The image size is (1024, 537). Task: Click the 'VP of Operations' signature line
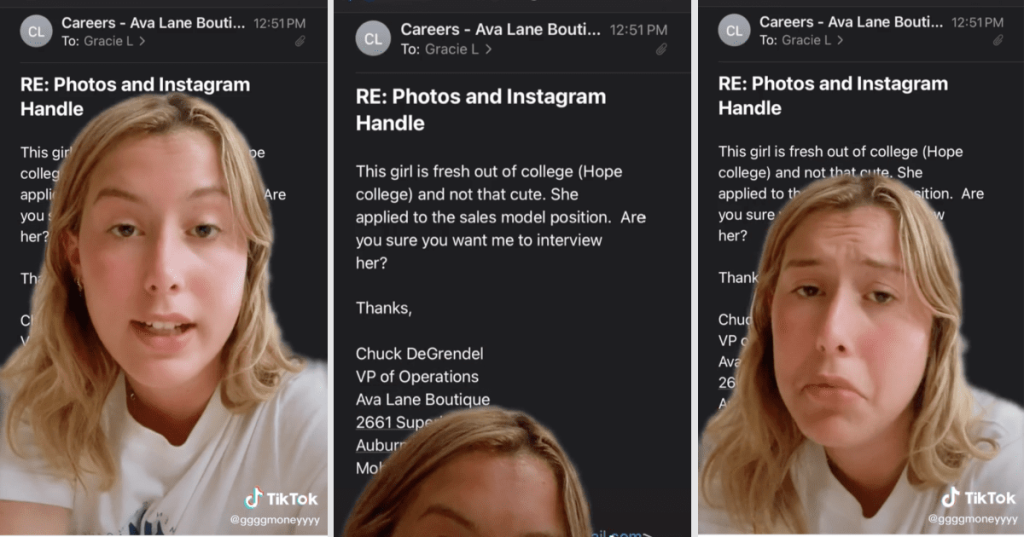click(417, 377)
